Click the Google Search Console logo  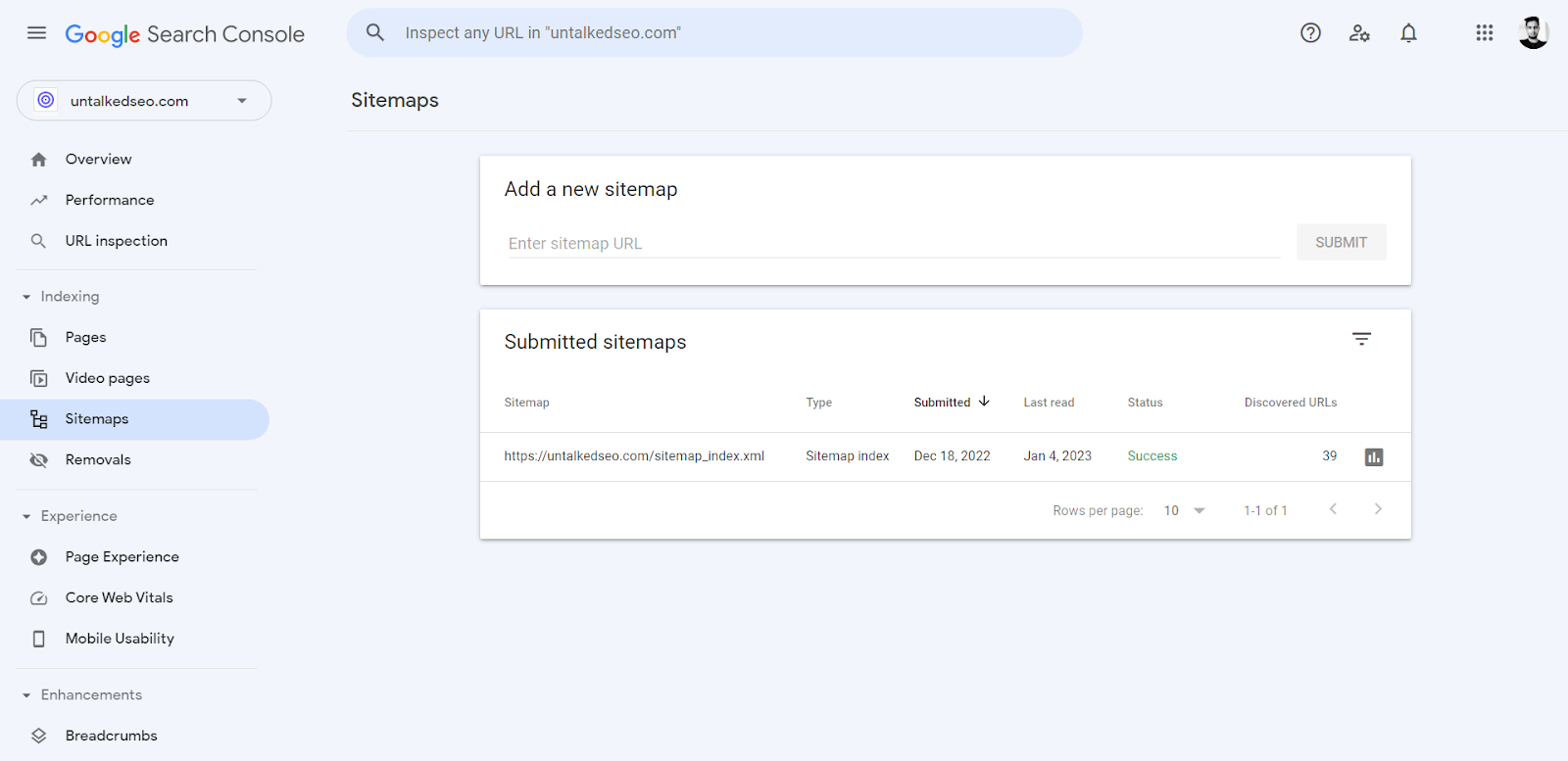[x=184, y=34]
